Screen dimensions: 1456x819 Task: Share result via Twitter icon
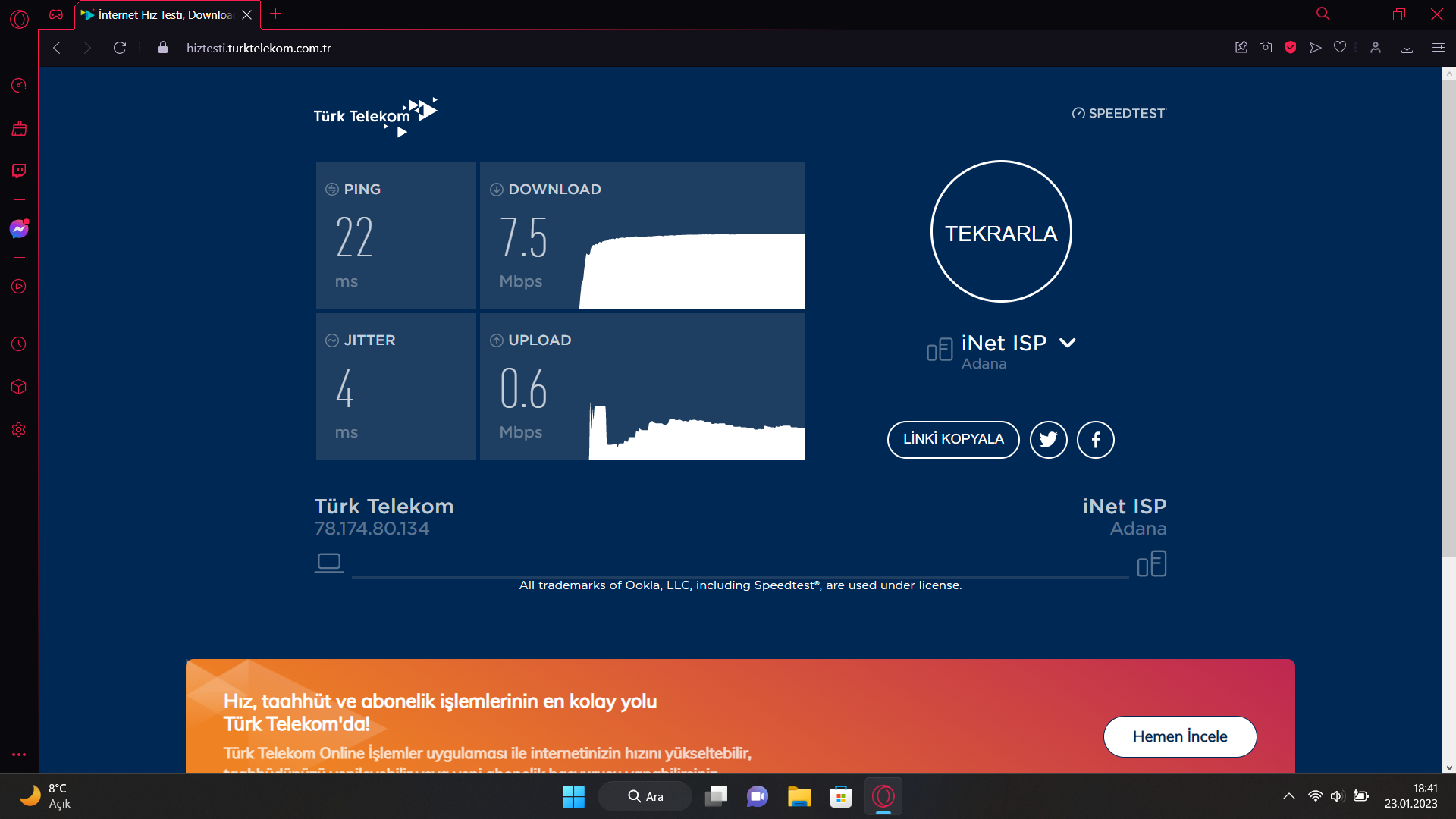(x=1048, y=440)
